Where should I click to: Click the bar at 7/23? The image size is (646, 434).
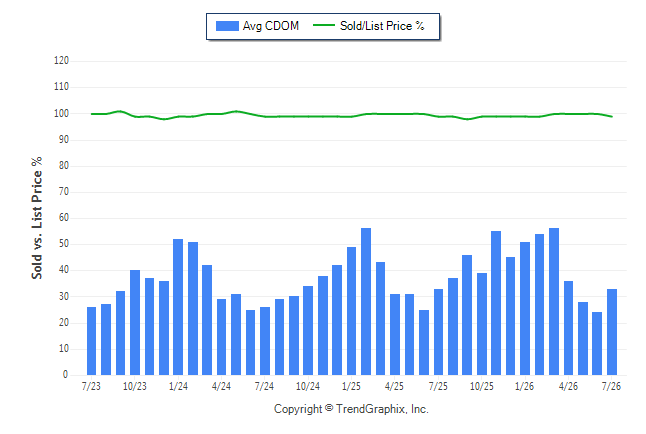pyautogui.click(x=91, y=341)
